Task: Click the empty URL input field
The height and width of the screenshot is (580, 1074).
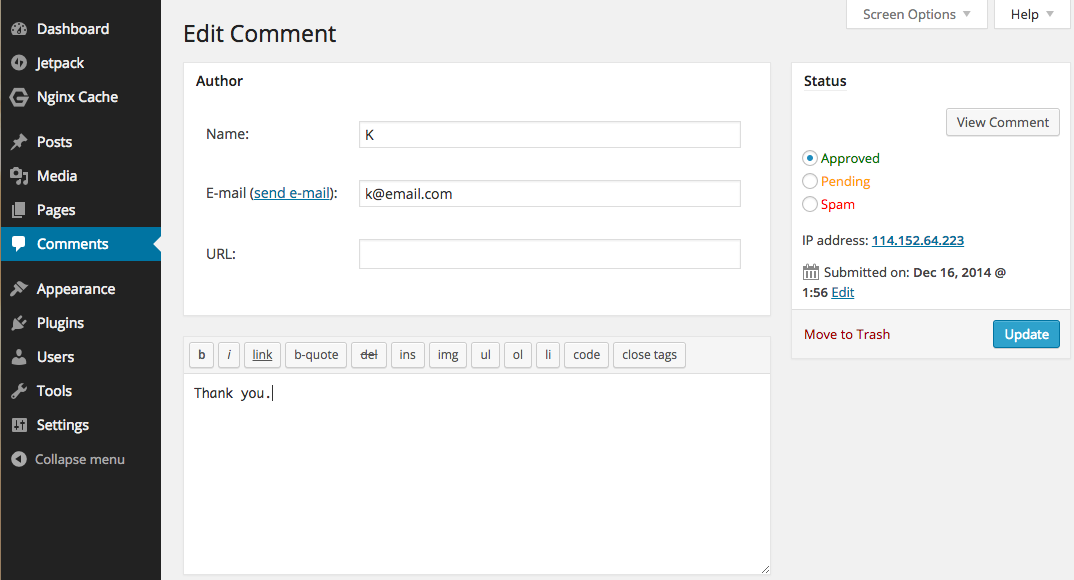Action: click(x=549, y=254)
